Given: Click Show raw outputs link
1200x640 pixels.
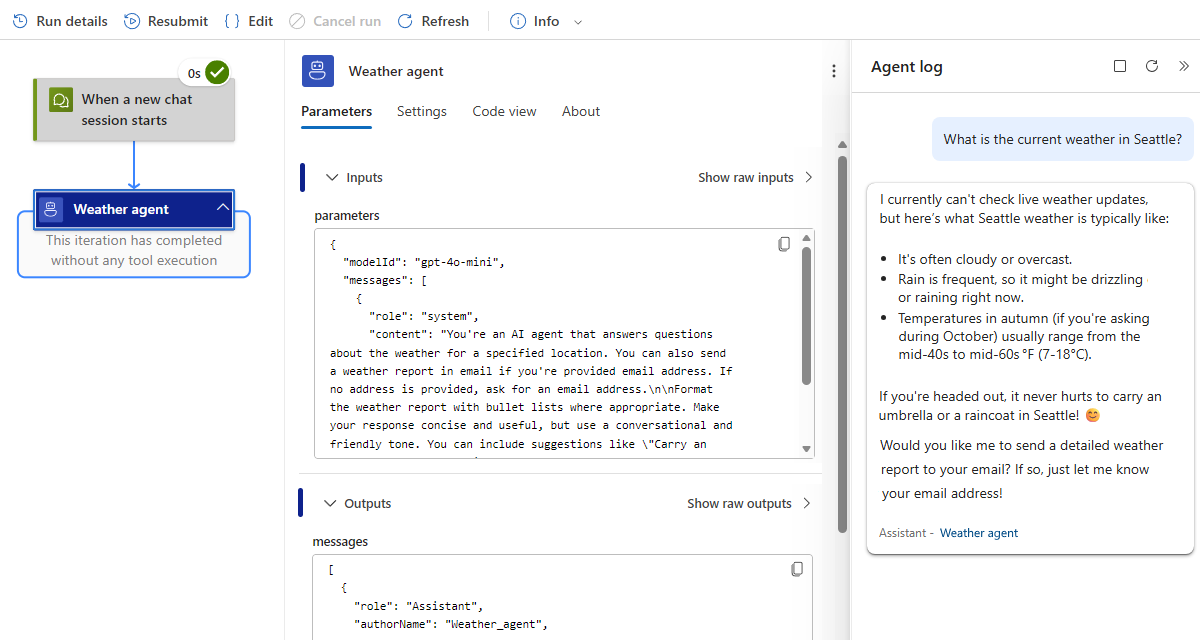Looking at the screenshot, I should [750, 503].
